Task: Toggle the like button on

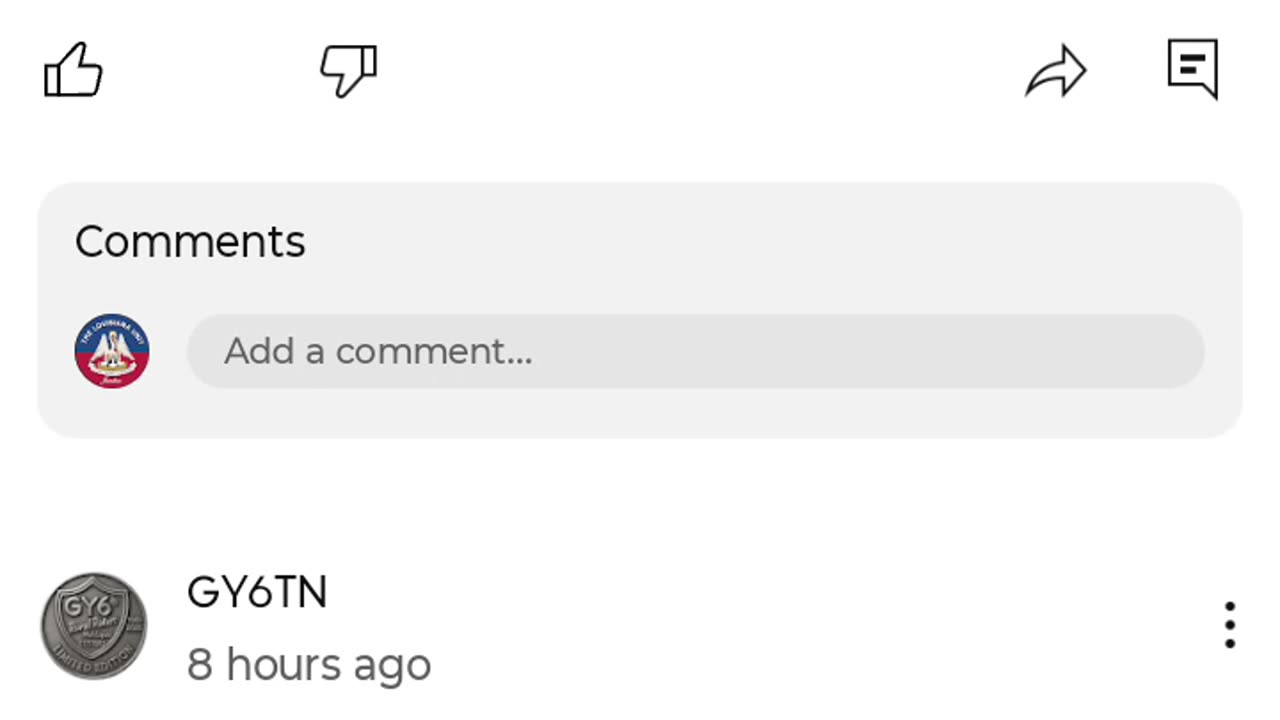Action: pos(73,70)
